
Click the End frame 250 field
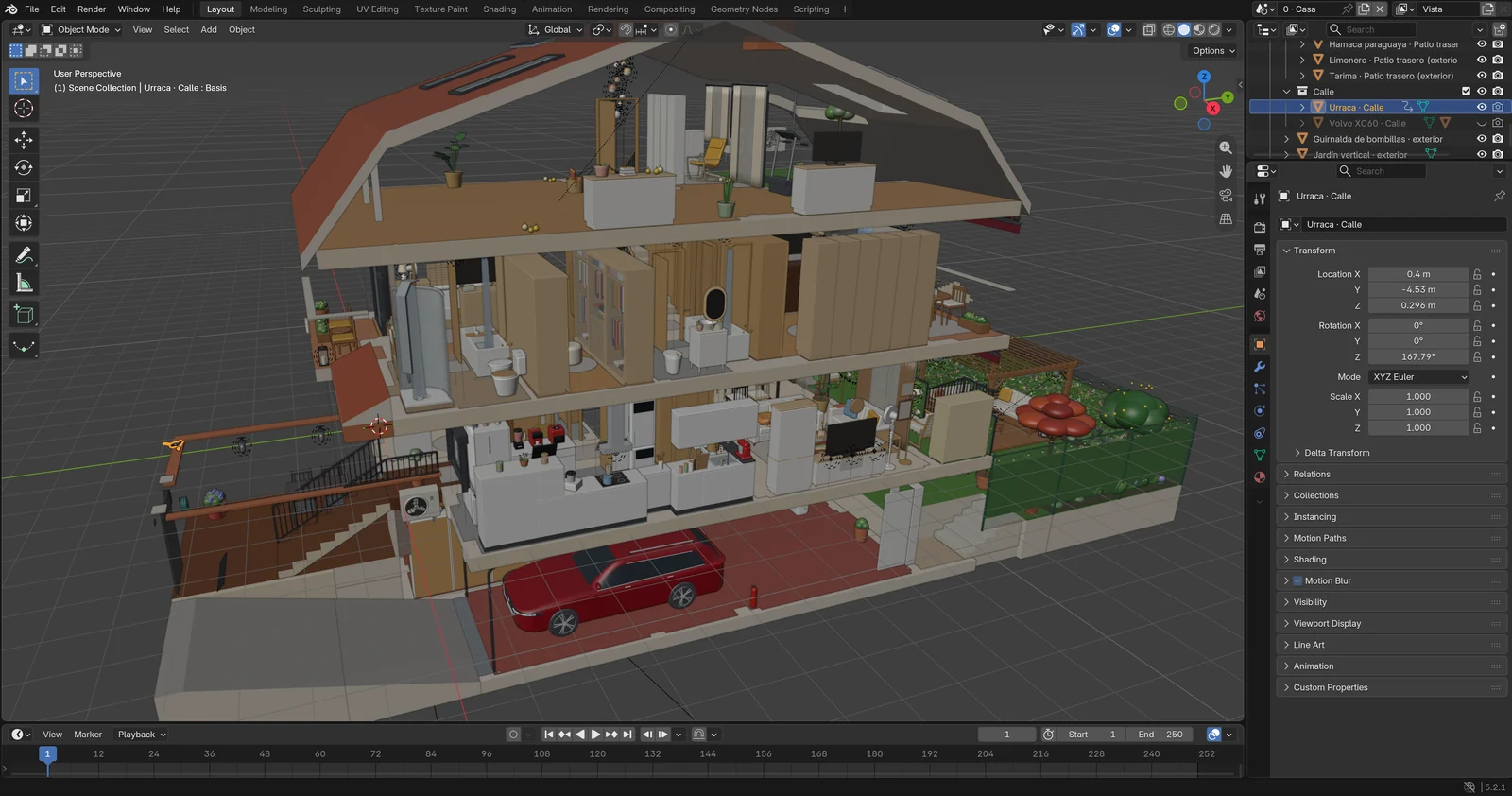point(1160,735)
